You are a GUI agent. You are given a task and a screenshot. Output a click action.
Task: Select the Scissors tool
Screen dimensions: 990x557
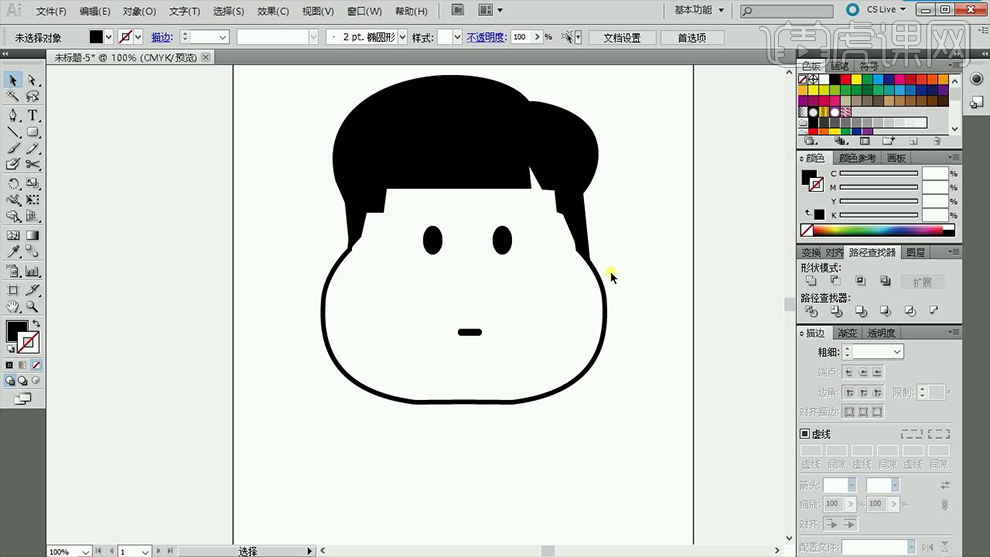coord(32,164)
